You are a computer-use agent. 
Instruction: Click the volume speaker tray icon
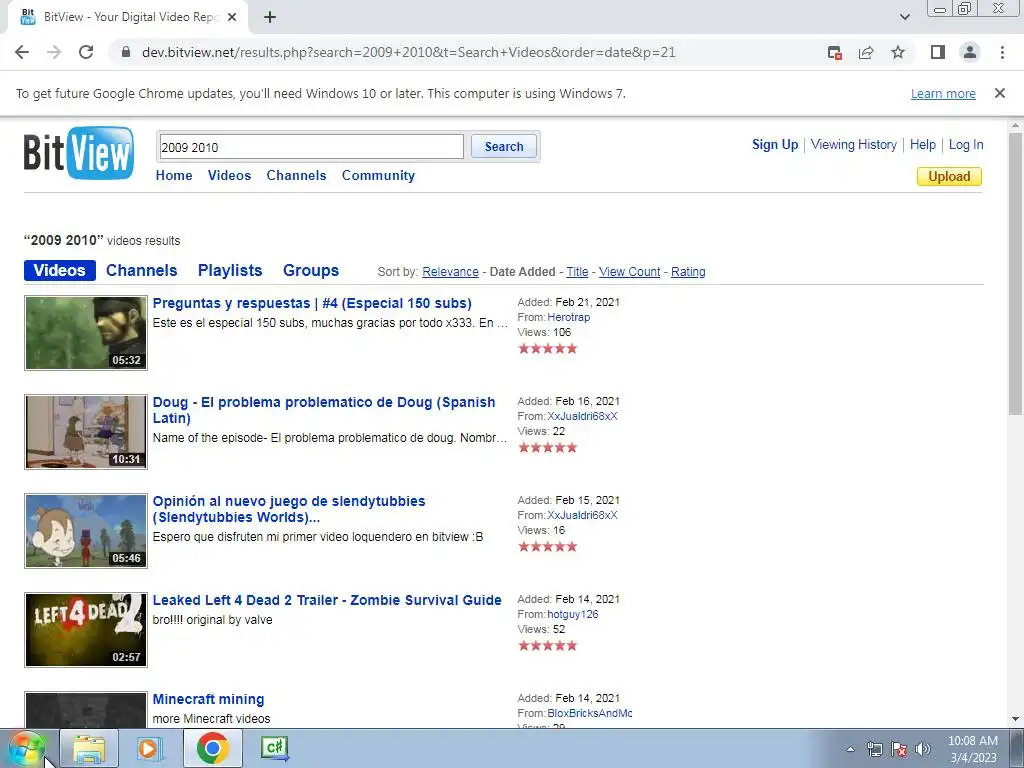click(x=923, y=749)
